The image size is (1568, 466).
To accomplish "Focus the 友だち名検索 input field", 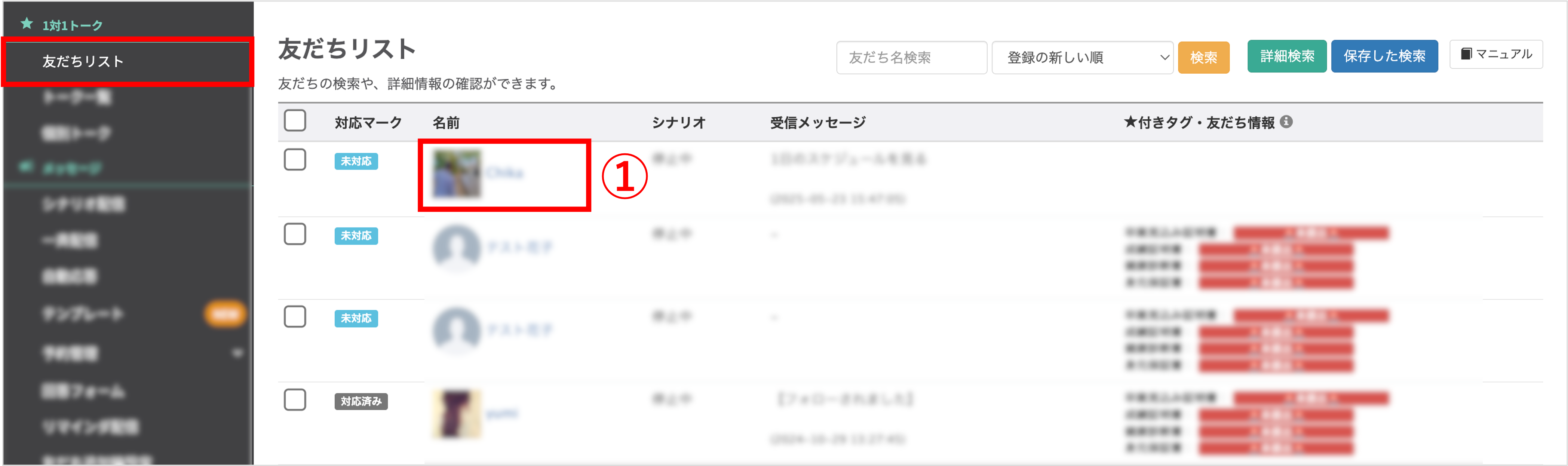I will pyautogui.click(x=911, y=58).
